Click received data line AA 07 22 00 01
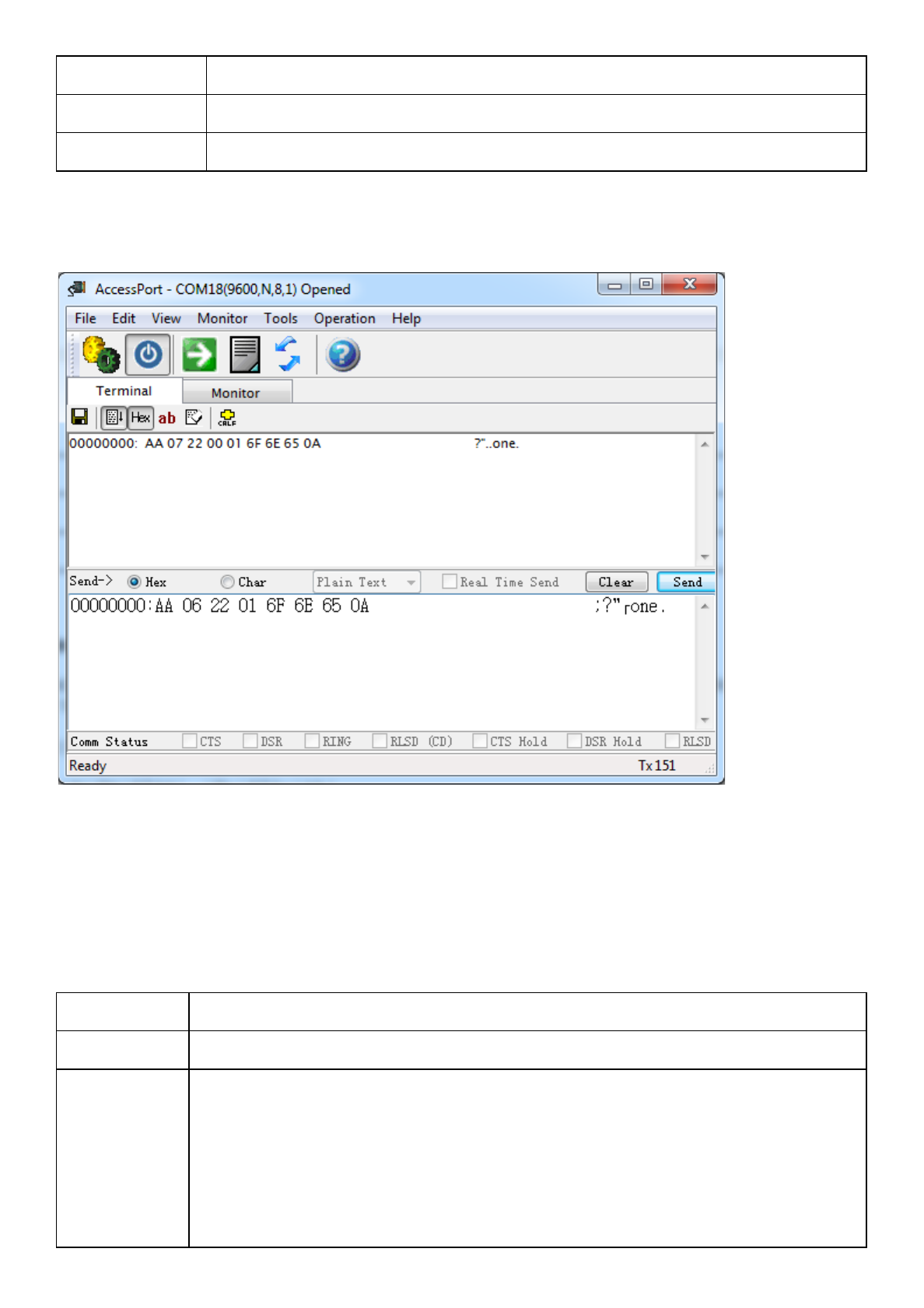The image size is (924, 1308). coord(194,443)
